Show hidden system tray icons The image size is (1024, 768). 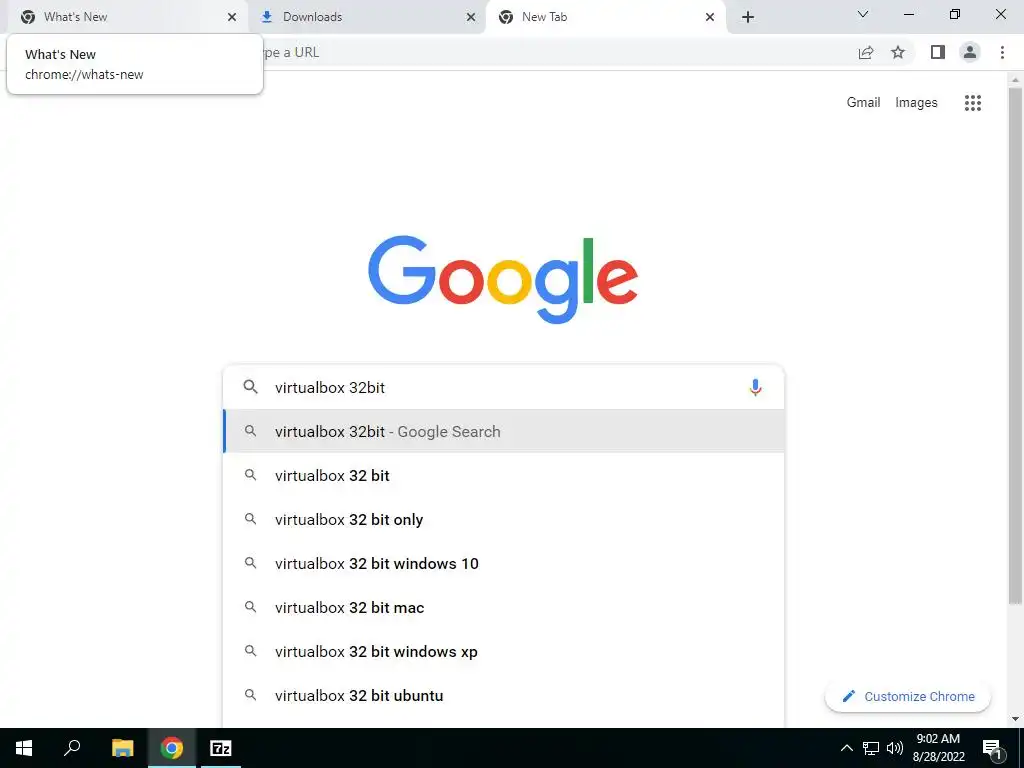click(x=846, y=748)
